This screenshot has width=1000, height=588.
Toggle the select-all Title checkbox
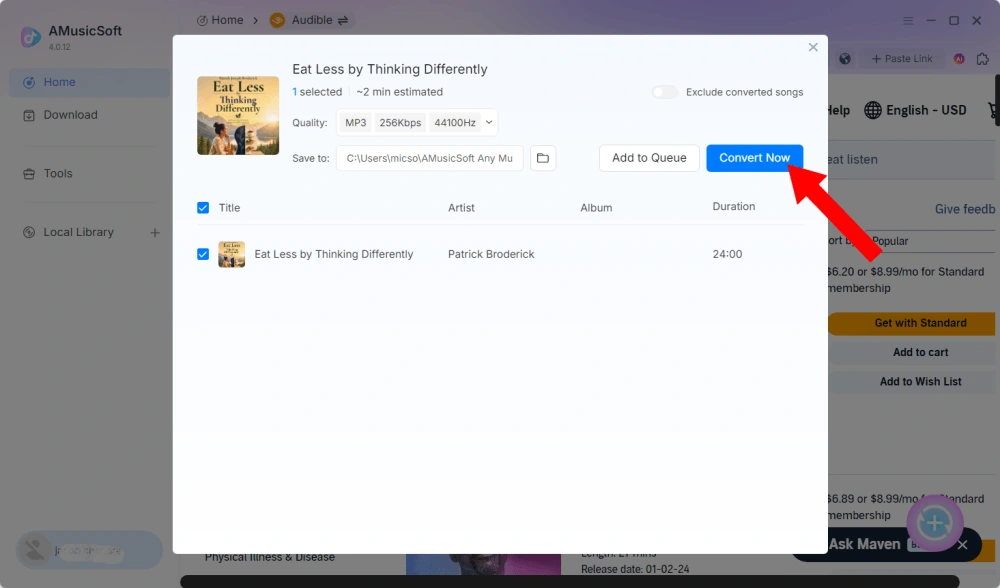tap(203, 208)
